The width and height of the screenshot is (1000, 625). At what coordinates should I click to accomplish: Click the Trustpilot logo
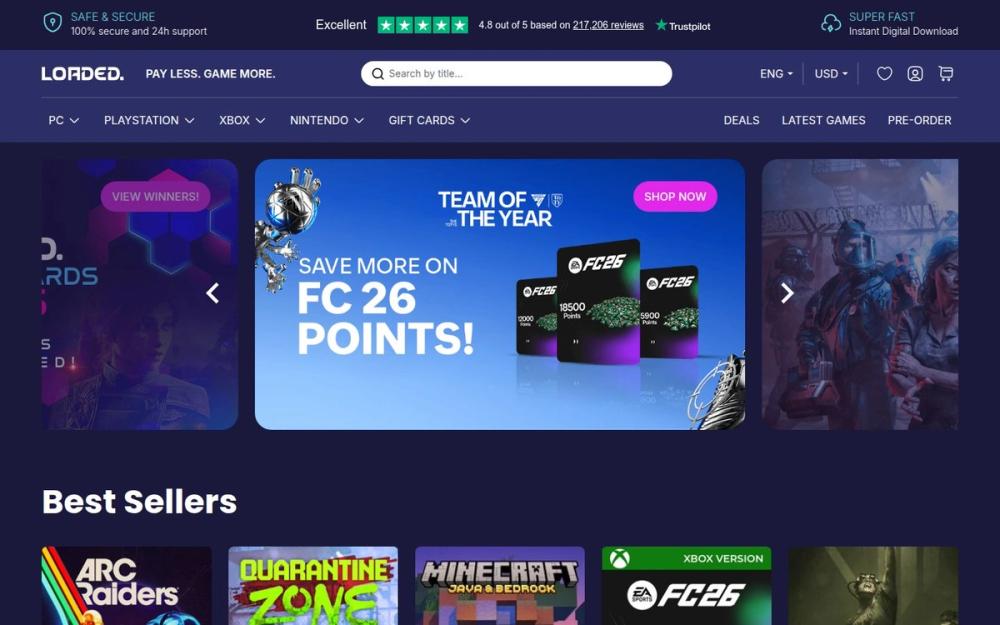[683, 26]
